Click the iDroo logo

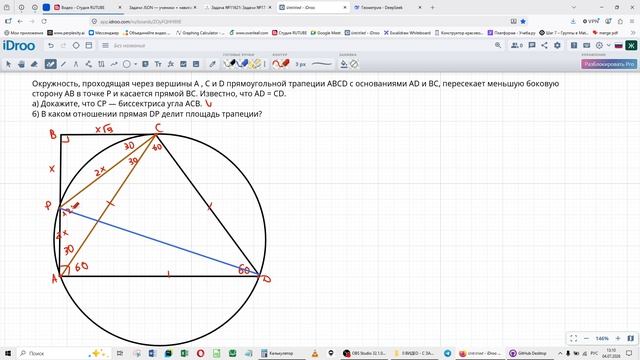(19, 46)
